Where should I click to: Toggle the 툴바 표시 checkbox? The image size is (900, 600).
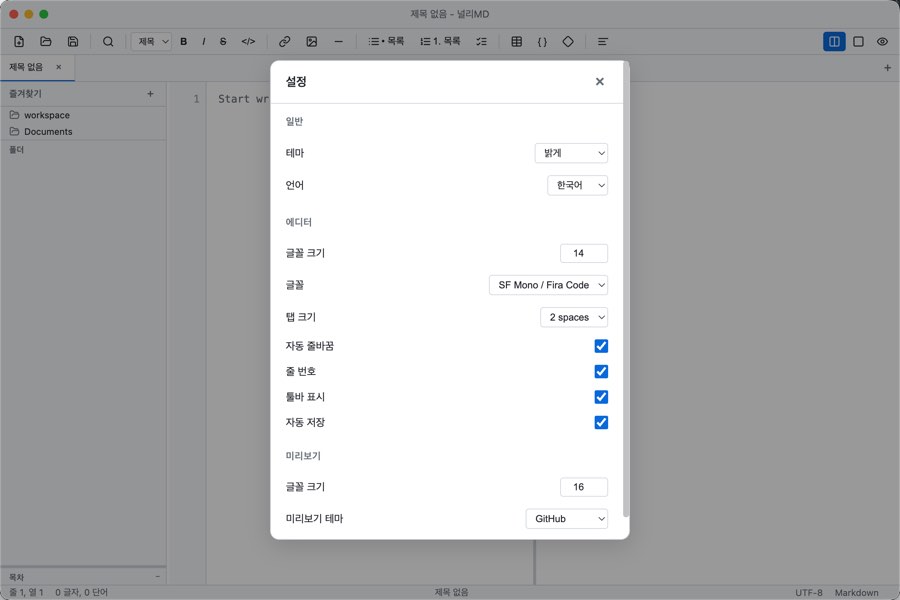601,397
